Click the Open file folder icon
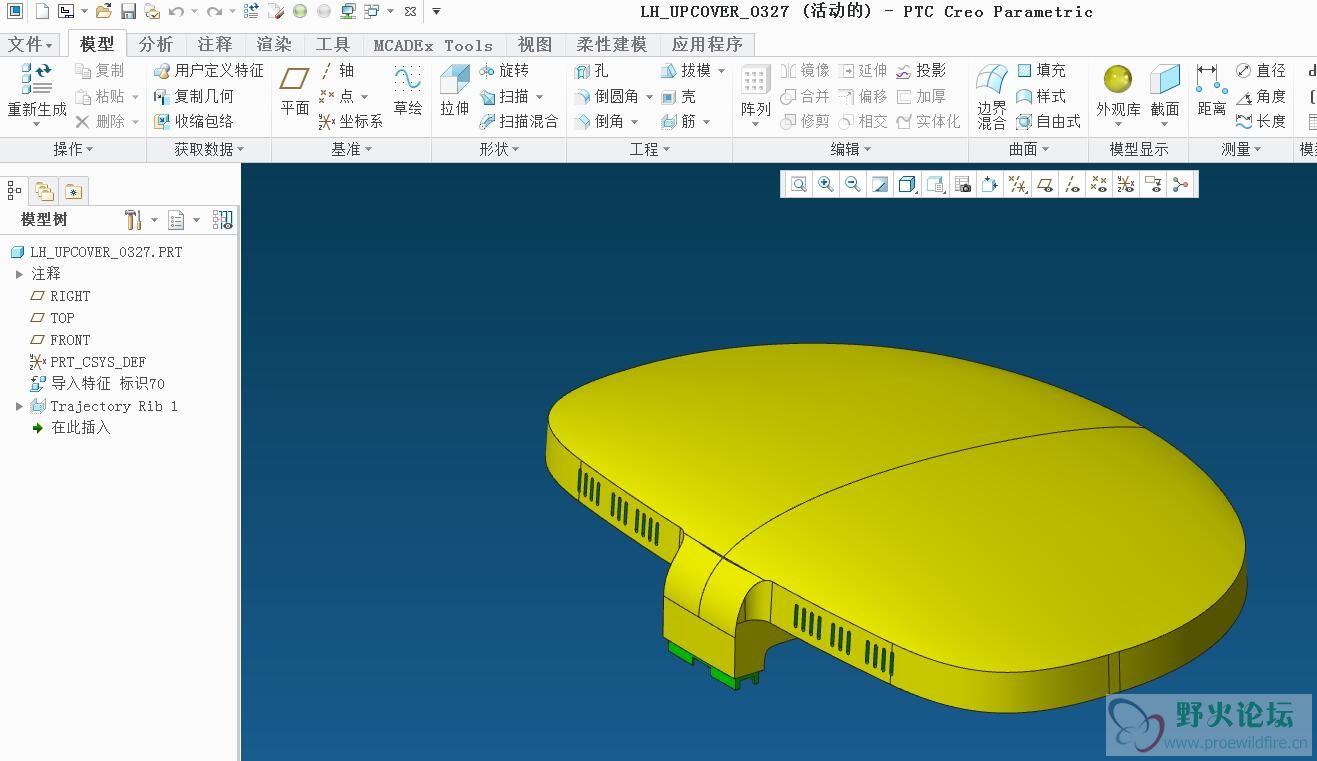Image resolution: width=1317 pixels, height=761 pixels. coord(103,12)
